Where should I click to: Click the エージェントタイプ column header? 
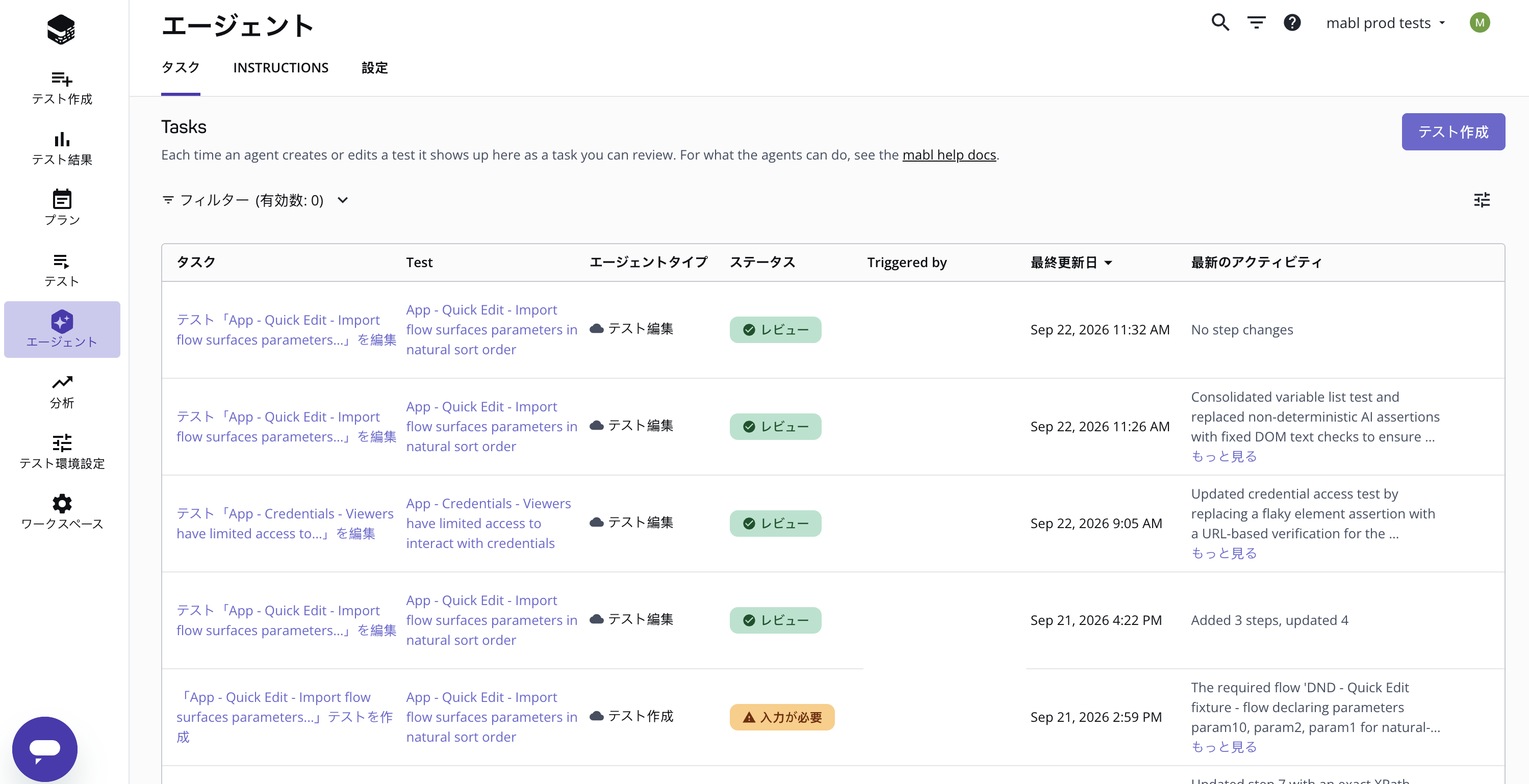[x=648, y=262]
